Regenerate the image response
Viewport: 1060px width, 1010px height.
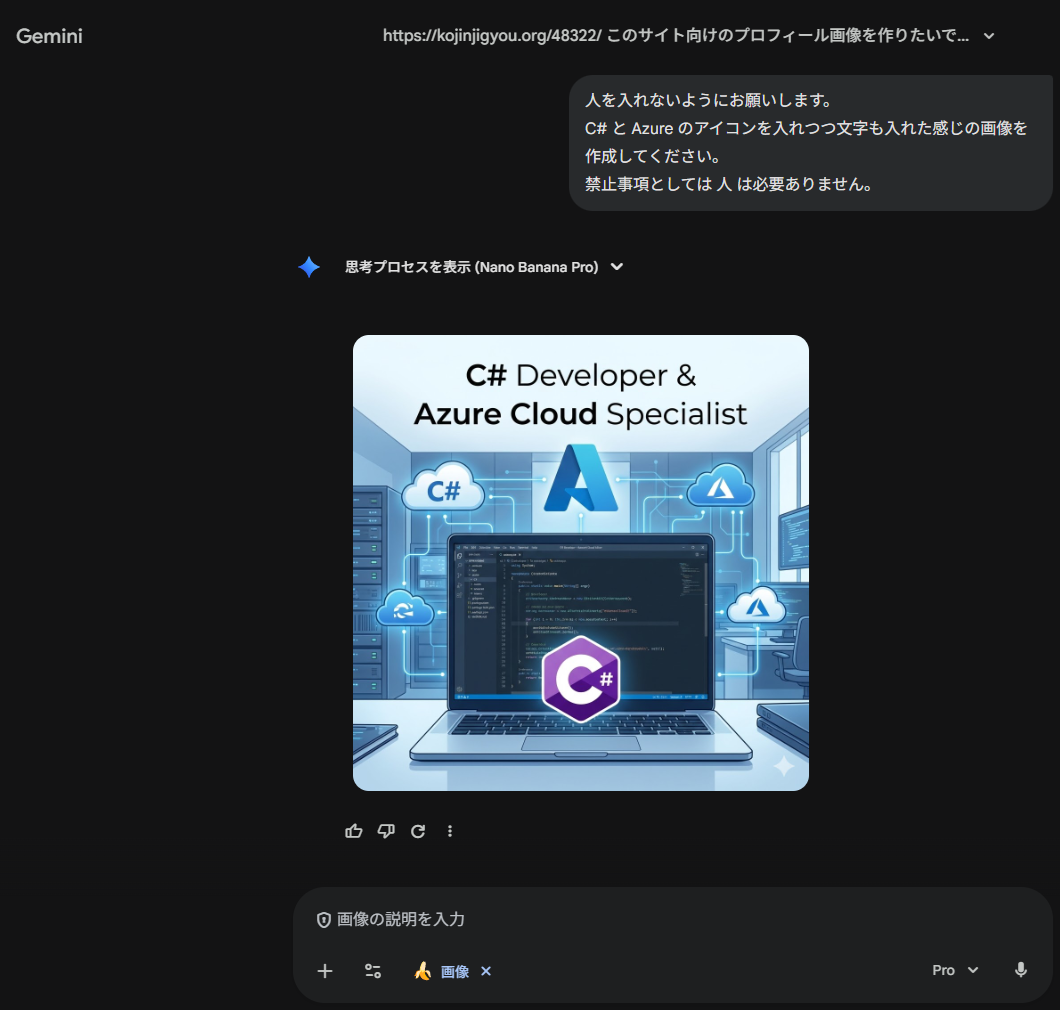click(417, 831)
